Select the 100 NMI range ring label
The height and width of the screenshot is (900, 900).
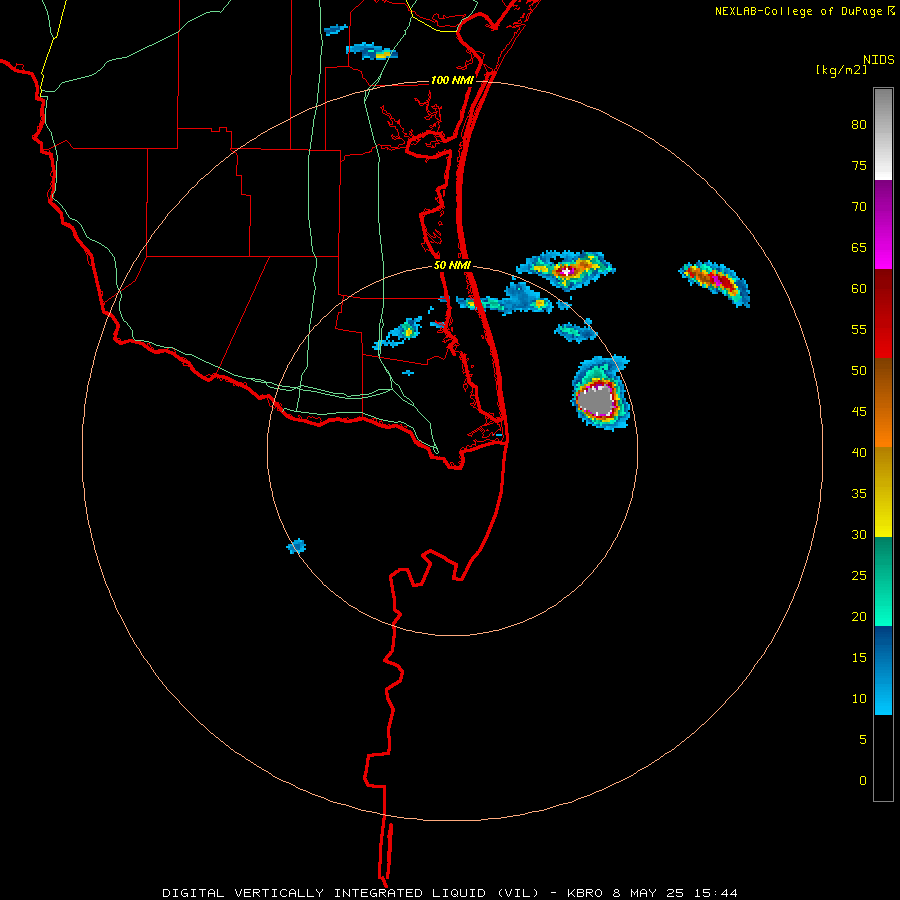(x=452, y=80)
